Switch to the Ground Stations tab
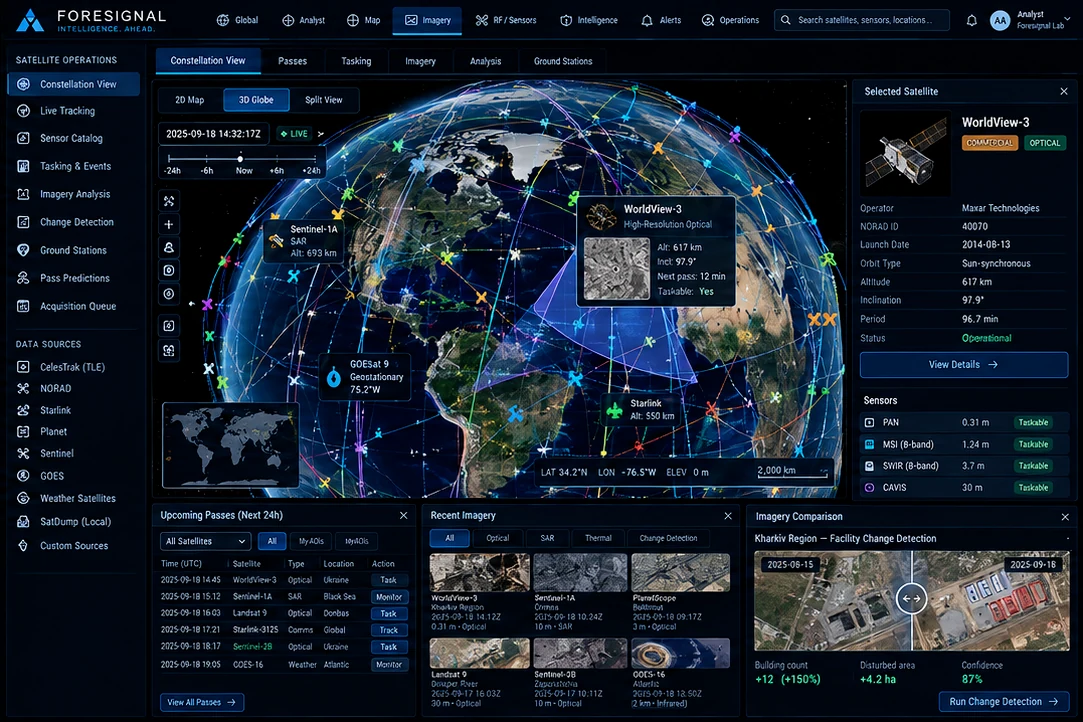The height and width of the screenshot is (722, 1083). point(563,61)
